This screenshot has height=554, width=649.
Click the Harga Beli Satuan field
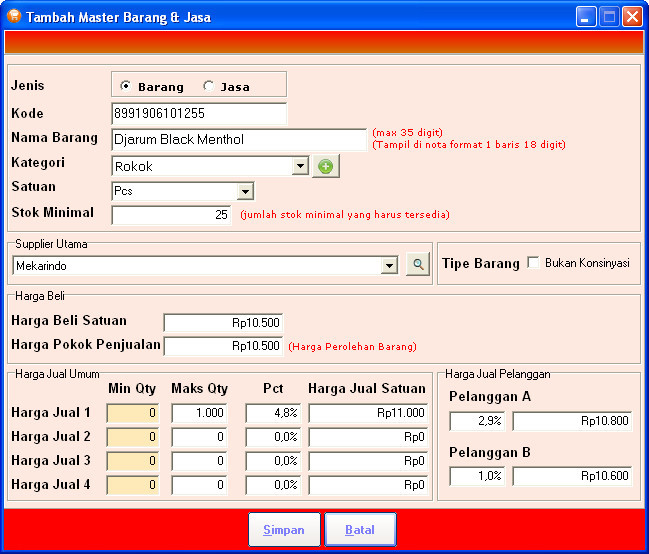223,323
